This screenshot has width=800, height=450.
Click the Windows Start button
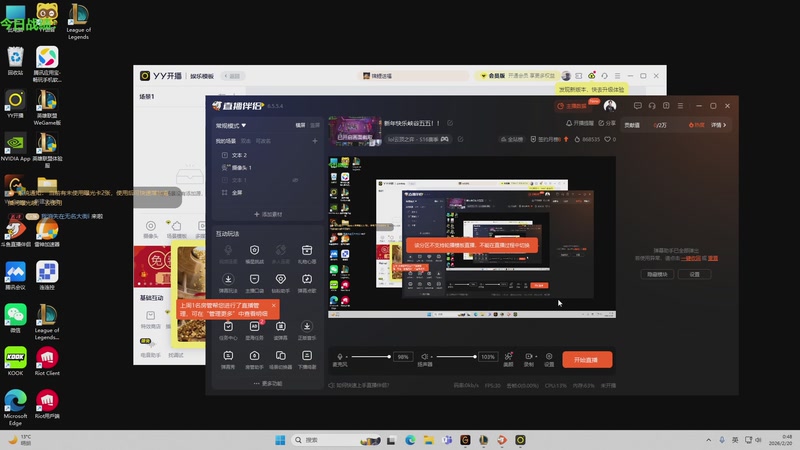point(280,440)
